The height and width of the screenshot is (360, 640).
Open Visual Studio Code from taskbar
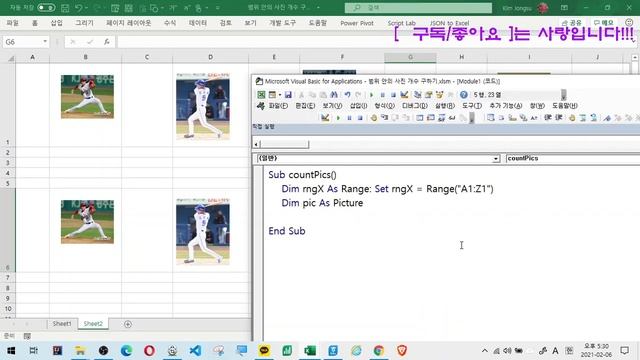195,351
